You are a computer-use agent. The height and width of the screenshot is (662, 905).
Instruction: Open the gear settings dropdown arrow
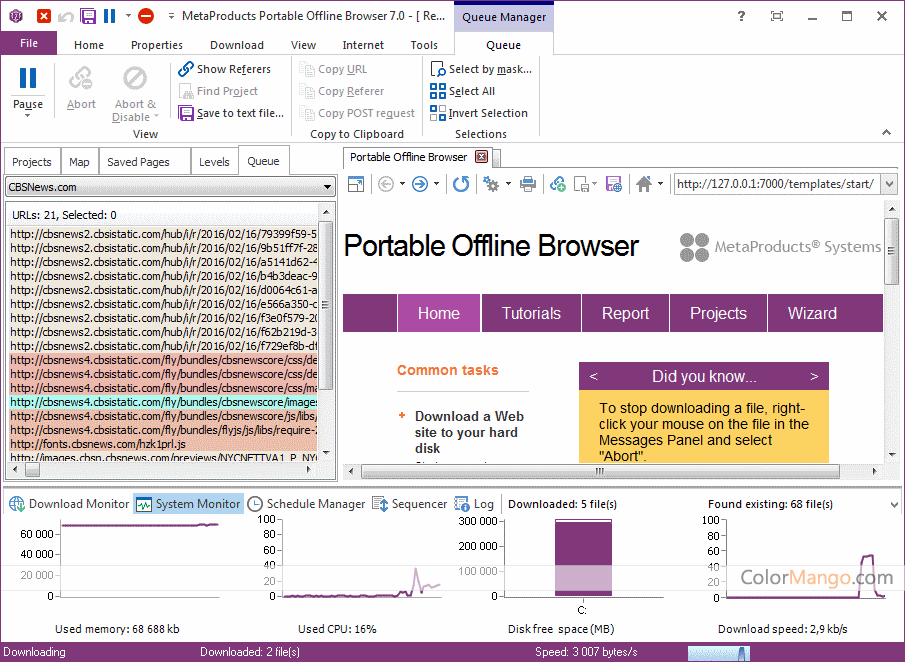(508, 184)
